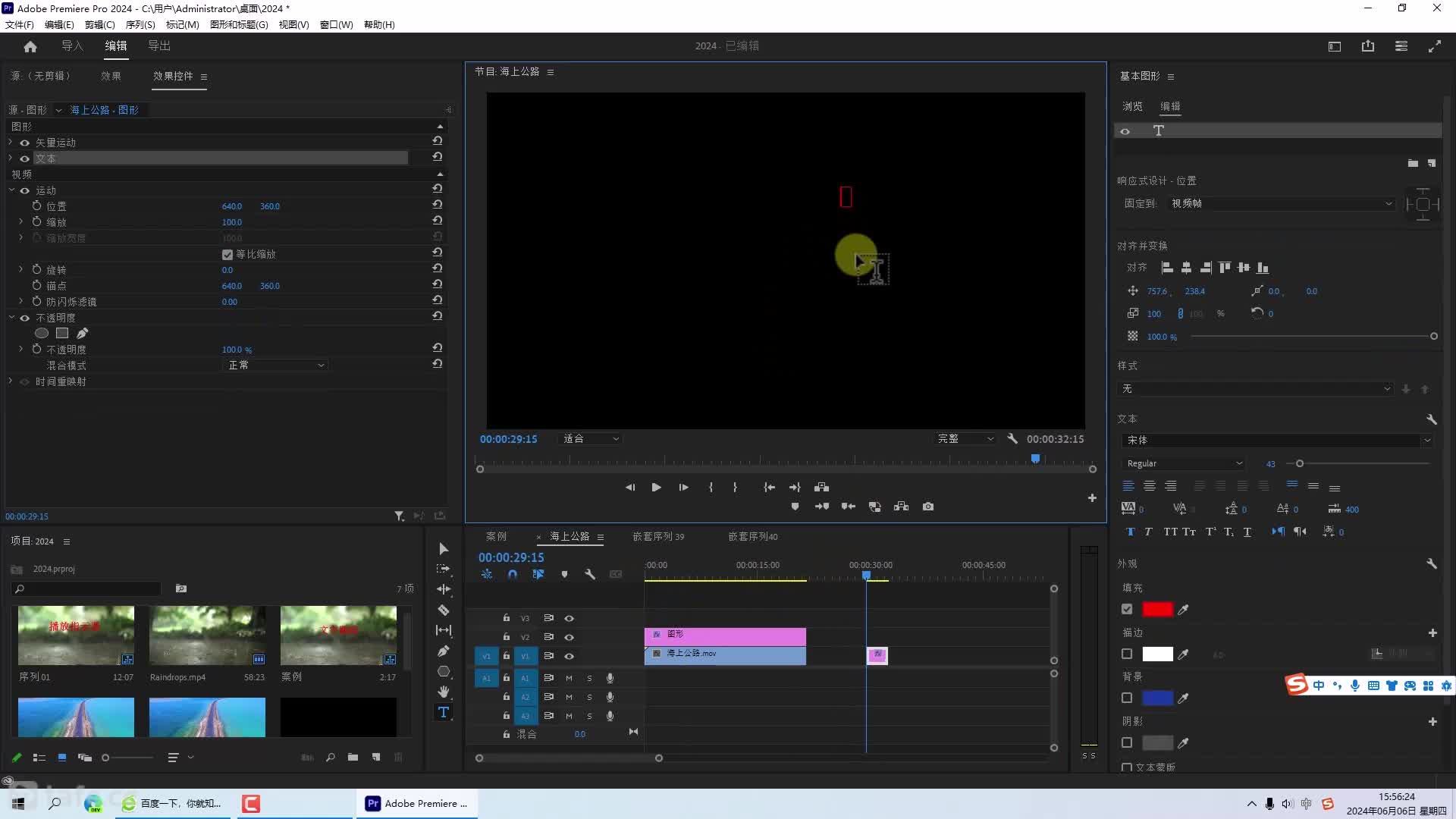Screen dimensions: 1456x819
Task: Select Raindrops.mp4 thumbnail in Project
Action: tap(208, 635)
